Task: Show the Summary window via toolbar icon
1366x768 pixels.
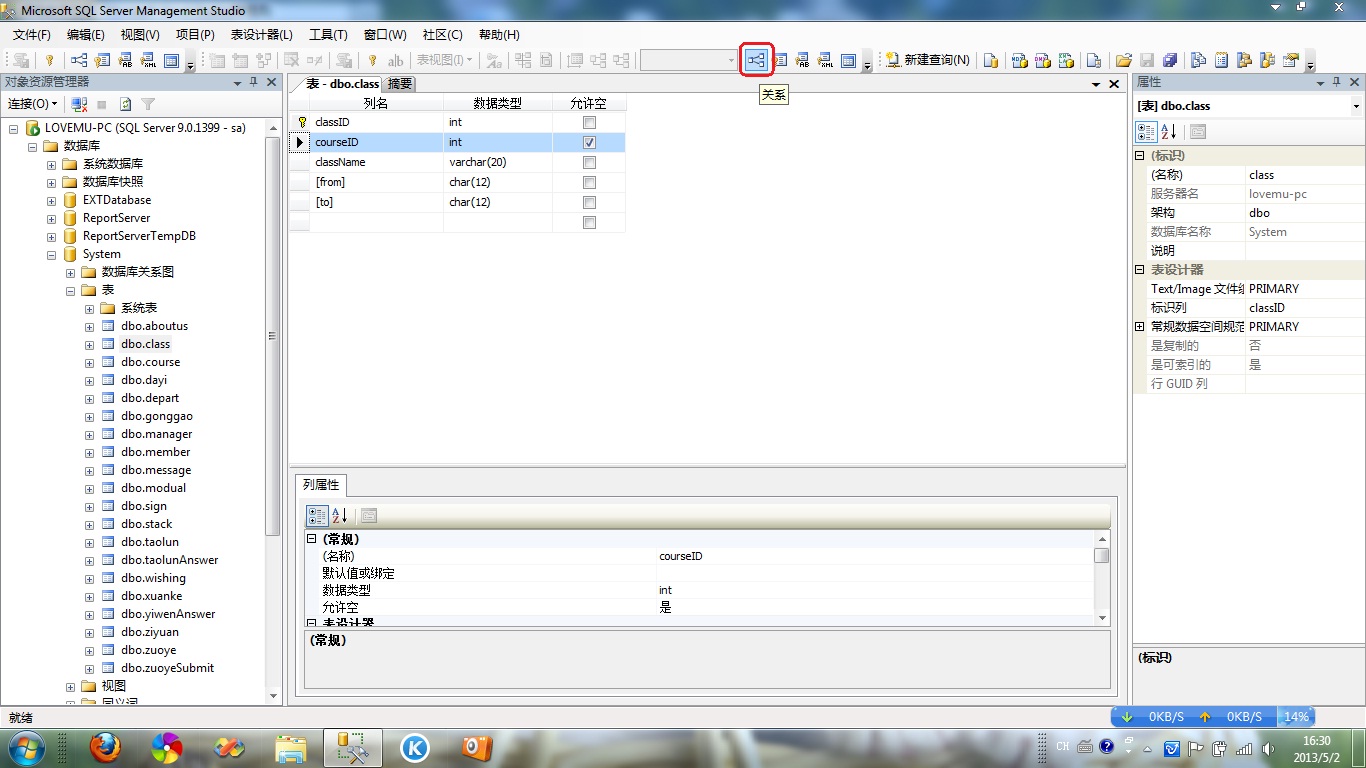Action: pyautogui.click(x=1221, y=60)
